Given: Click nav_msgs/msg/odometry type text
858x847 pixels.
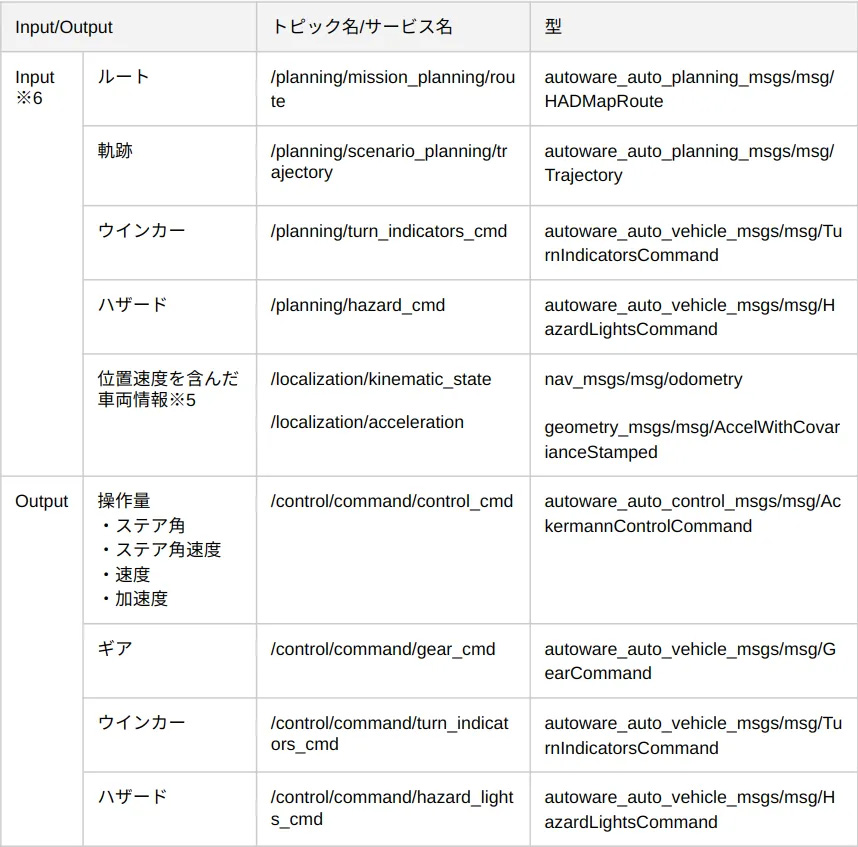Looking at the screenshot, I should point(644,379).
